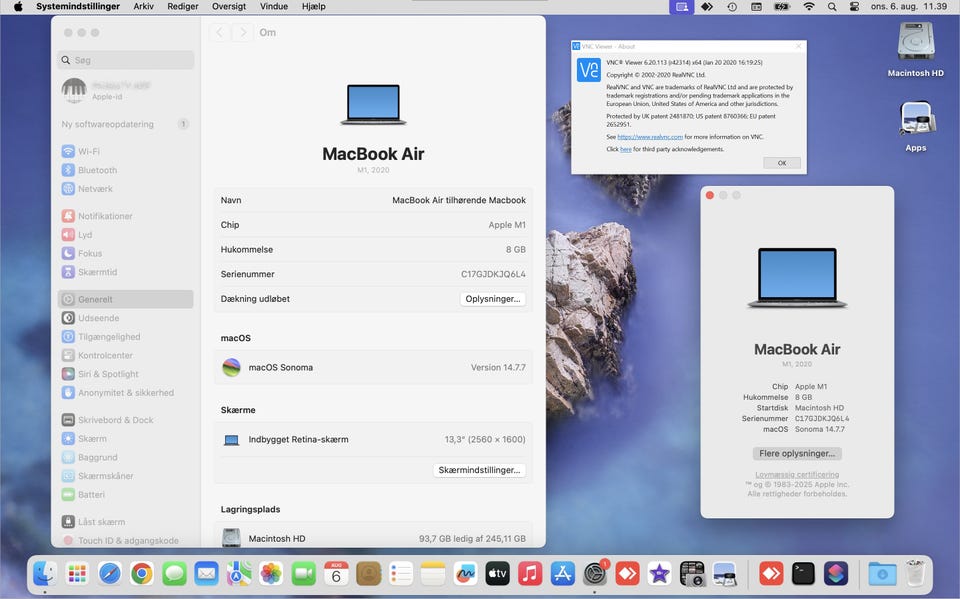Click the Søg search field

[125, 60]
